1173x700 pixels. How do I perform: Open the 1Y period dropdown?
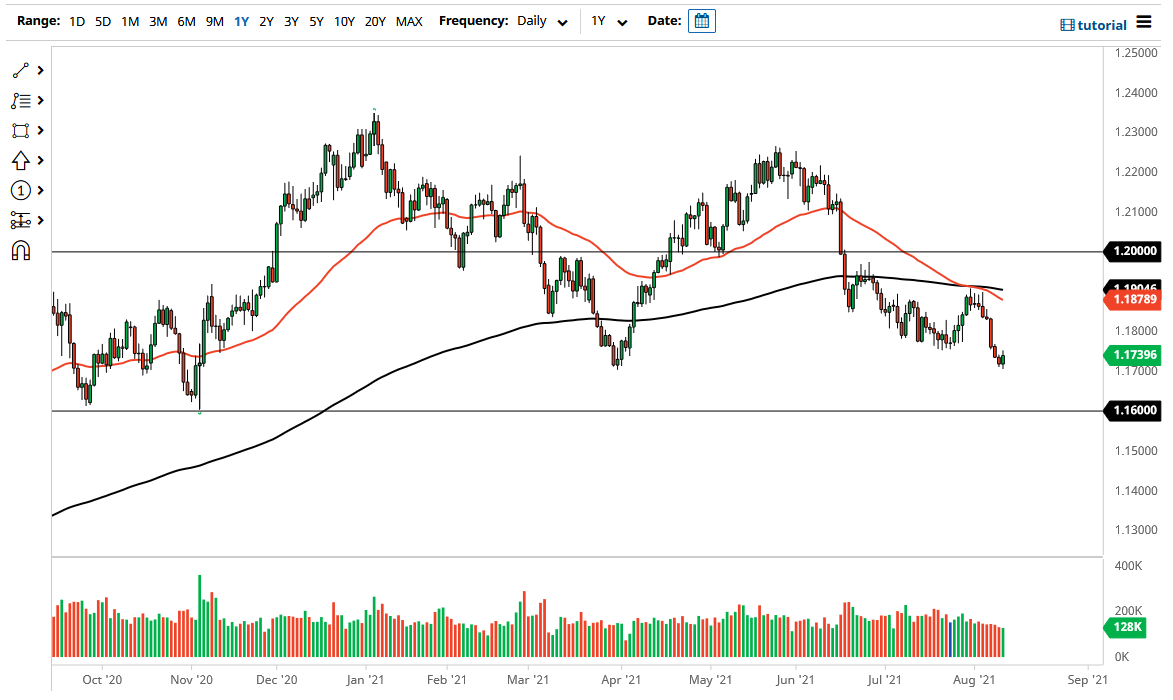coord(608,21)
